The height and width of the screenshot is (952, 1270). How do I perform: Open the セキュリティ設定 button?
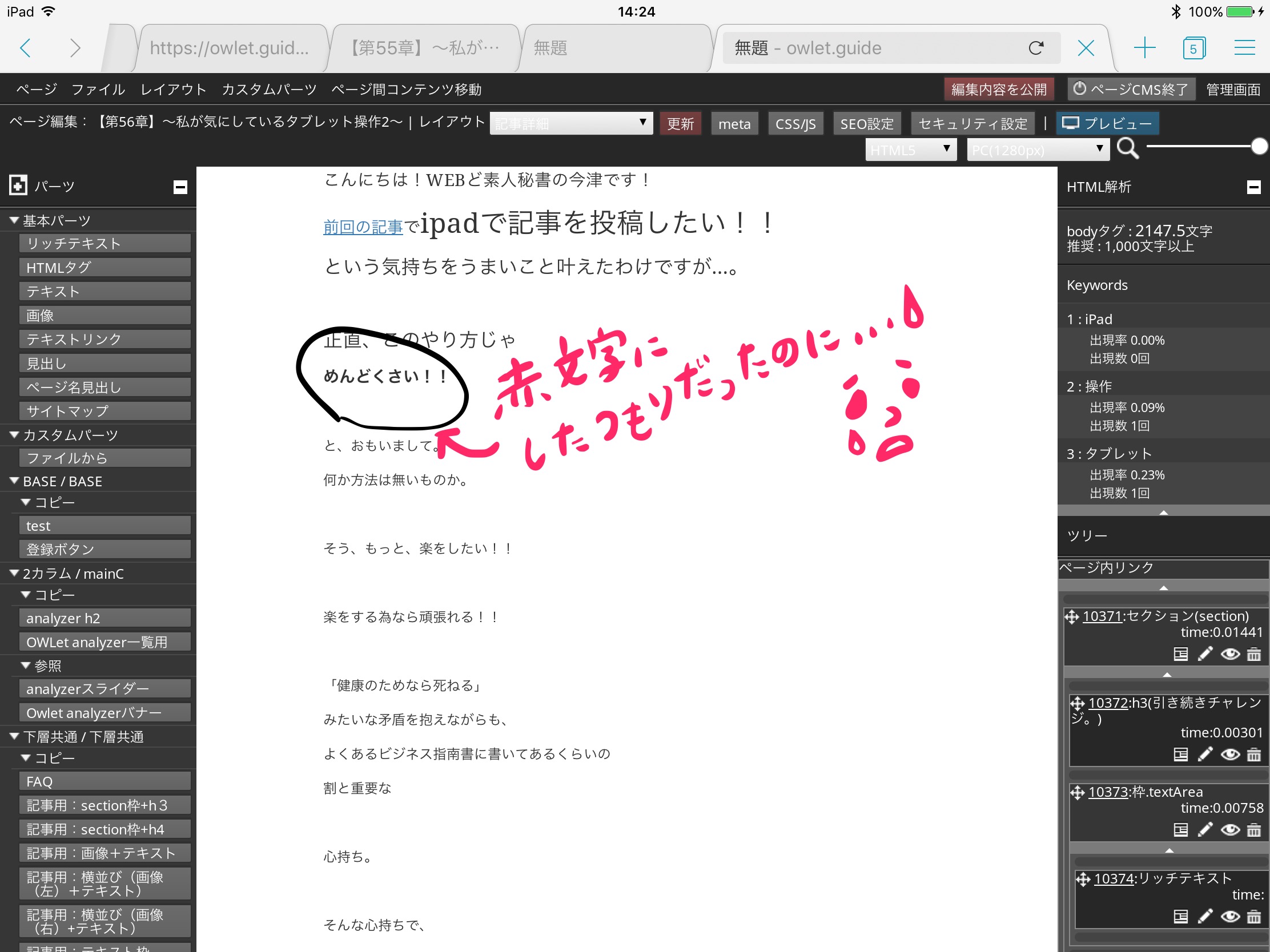coord(972,123)
